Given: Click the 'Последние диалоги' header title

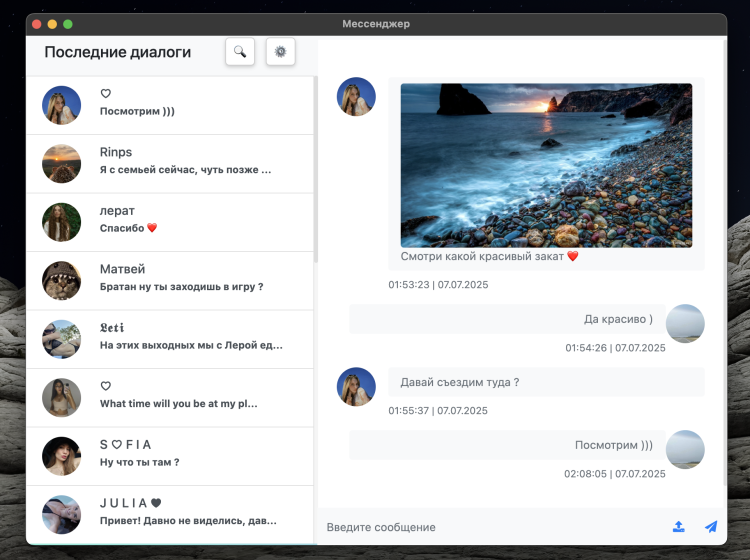Looking at the screenshot, I should (118, 52).
